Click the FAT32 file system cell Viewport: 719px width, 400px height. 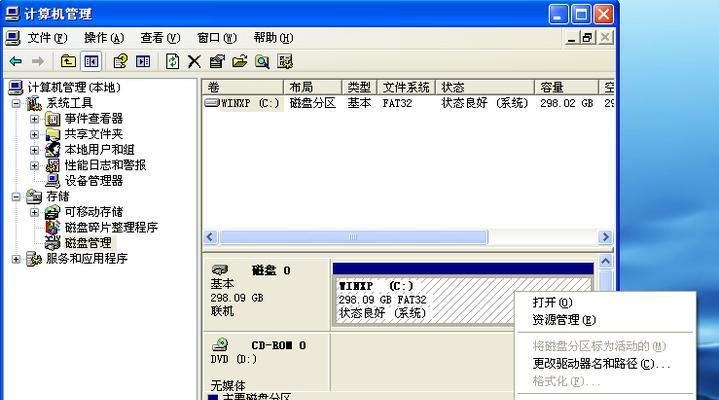coord(397,103)
